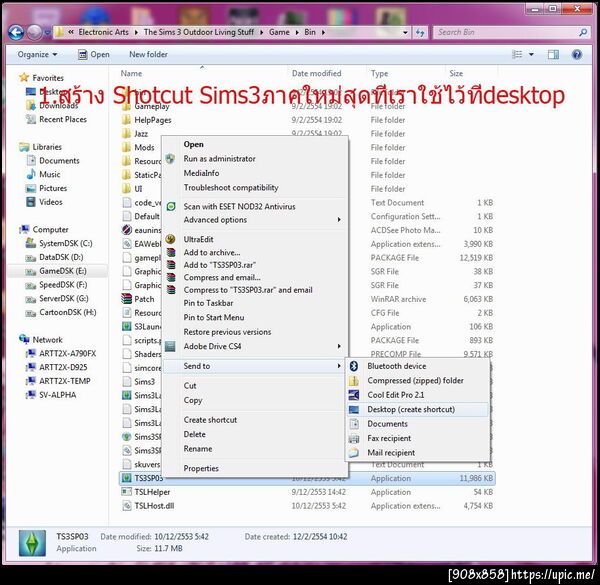
Task: Click the search magnifier icon
Action: coord(583,33)
